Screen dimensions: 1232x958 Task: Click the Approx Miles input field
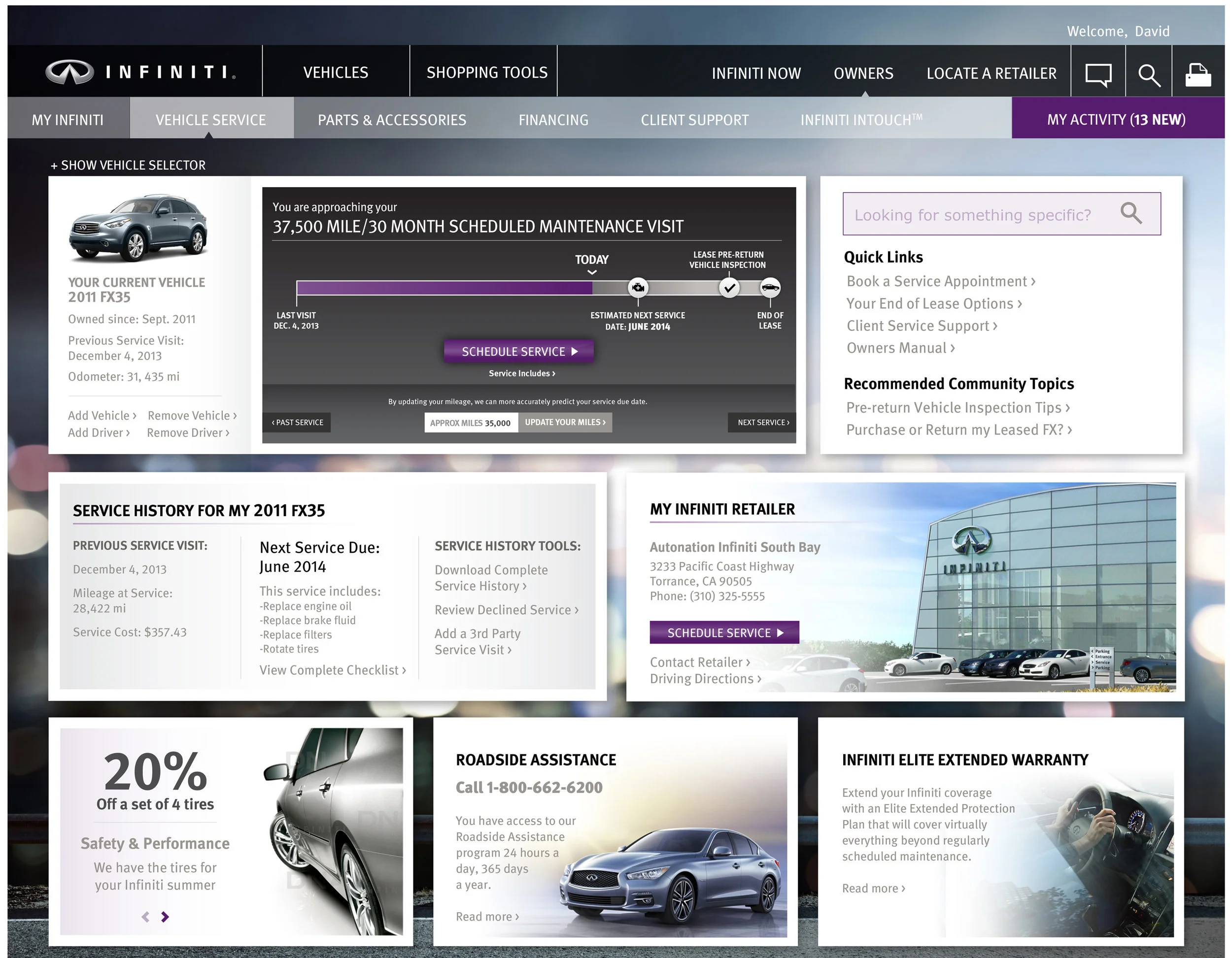(x=471, y=423)
